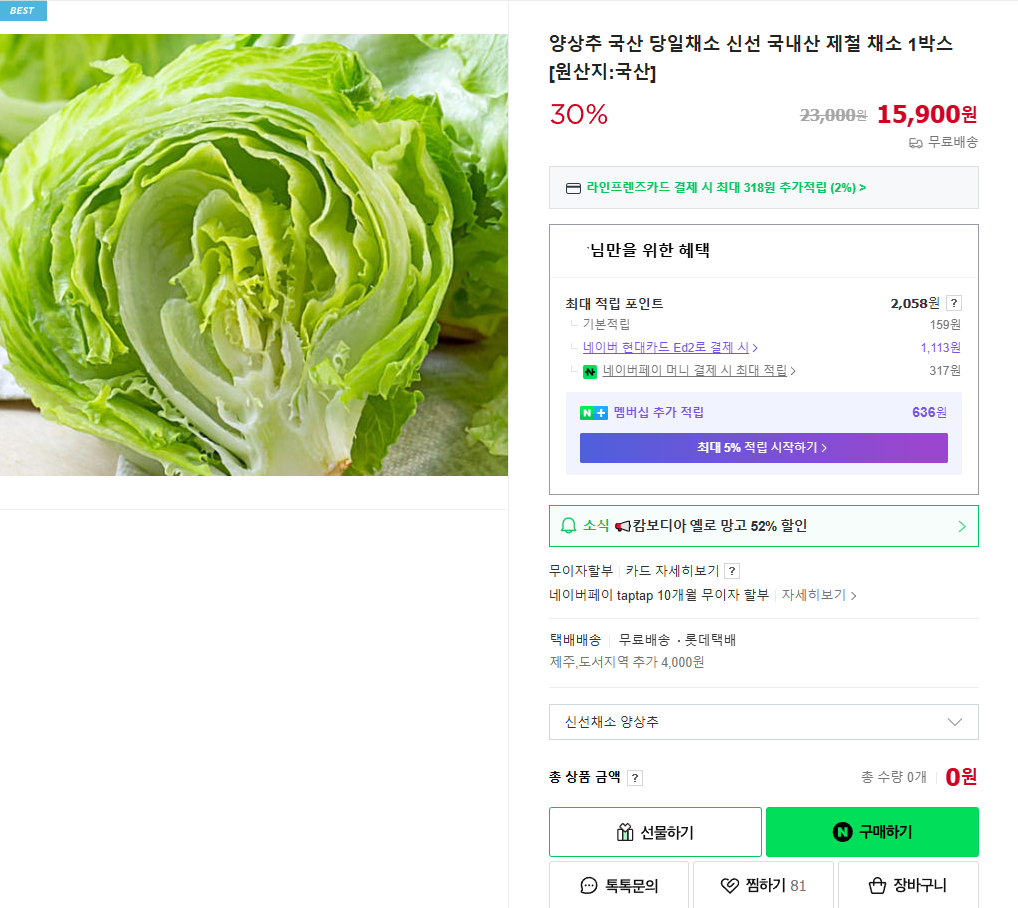Click the bell icon next to 소식
This screenshot has width=1018, height=908.
568,526
